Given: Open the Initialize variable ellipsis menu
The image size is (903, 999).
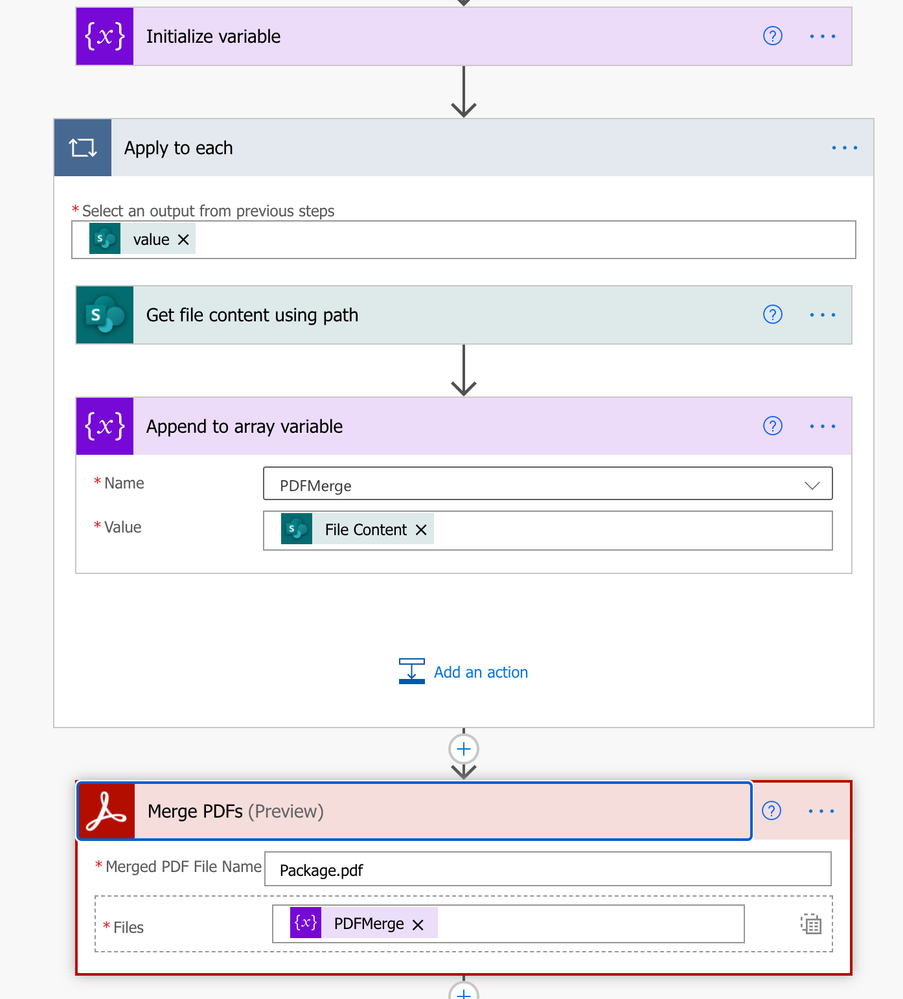Looking at the screenshot, I should tap(822, 36).
